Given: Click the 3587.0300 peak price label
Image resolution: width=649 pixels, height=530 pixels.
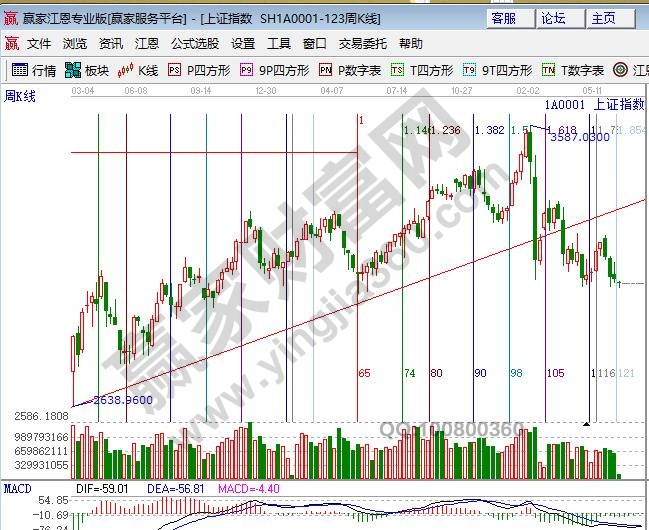Looking at the screenshot, I should tap(579, 137).
